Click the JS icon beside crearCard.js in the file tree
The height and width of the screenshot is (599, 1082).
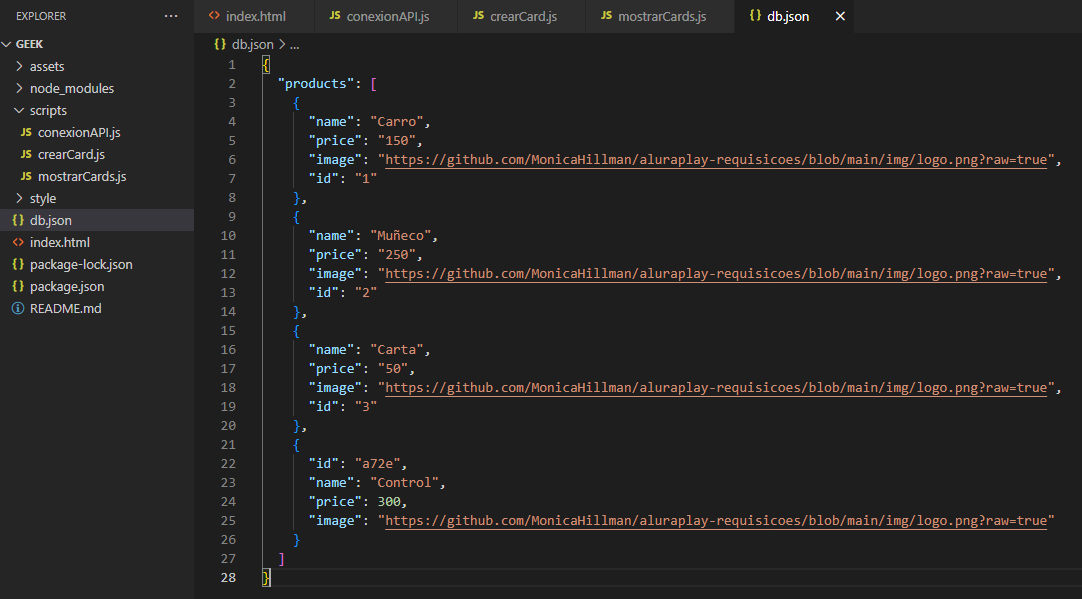tap(26, 155)
